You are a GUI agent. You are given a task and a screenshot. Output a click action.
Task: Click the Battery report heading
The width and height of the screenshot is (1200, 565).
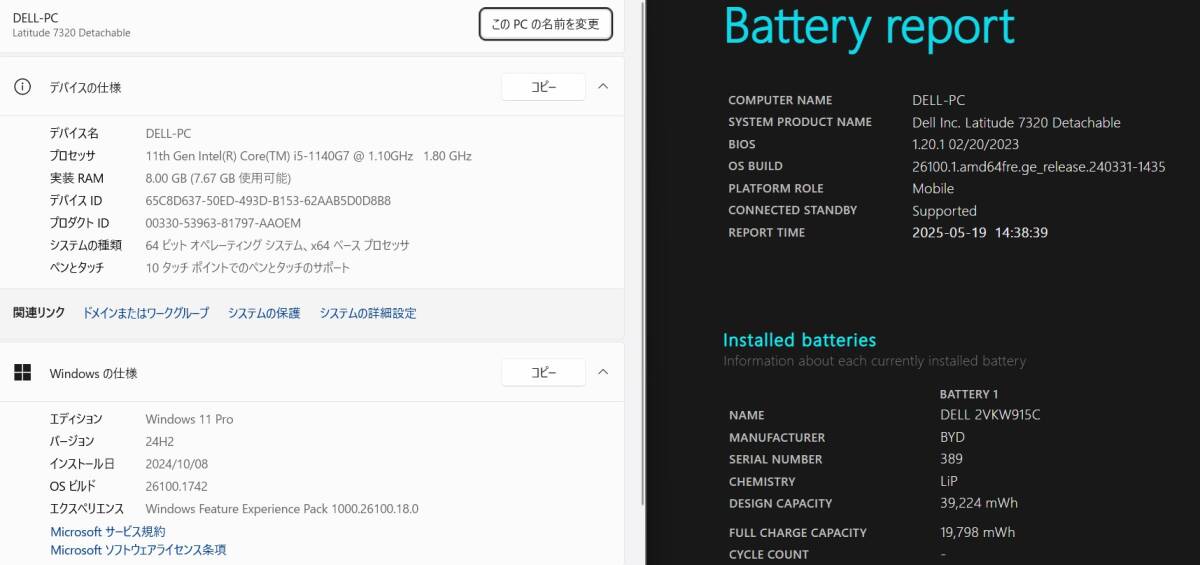869,27
